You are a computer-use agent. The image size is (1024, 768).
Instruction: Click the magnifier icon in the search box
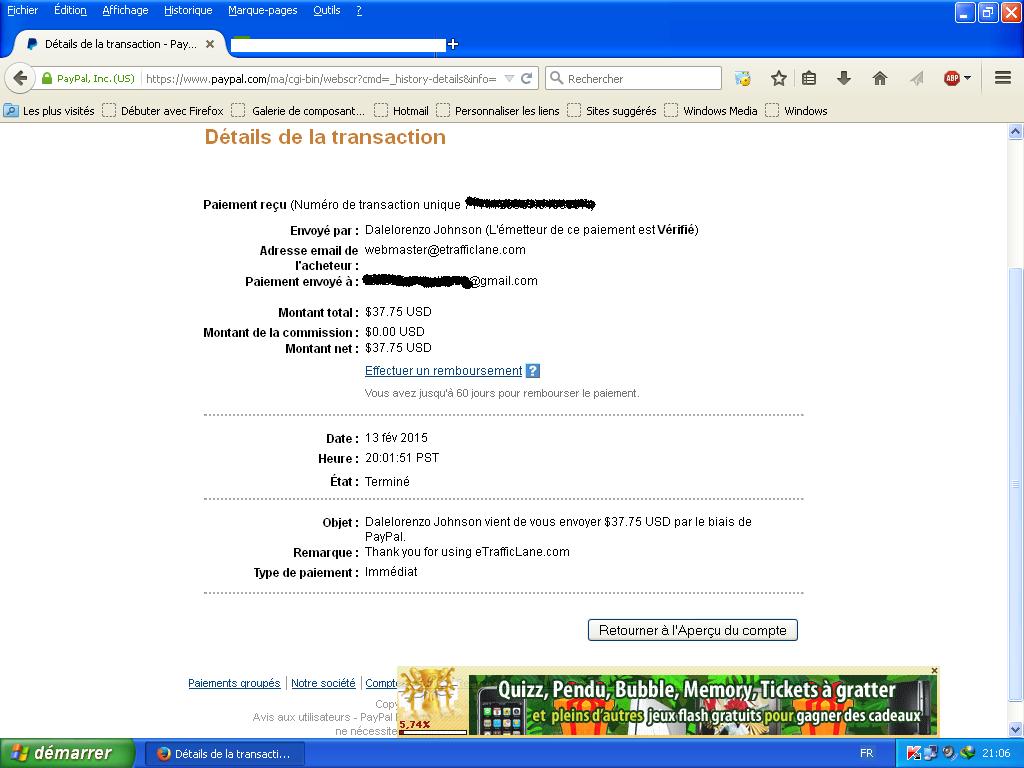(556, 78)
